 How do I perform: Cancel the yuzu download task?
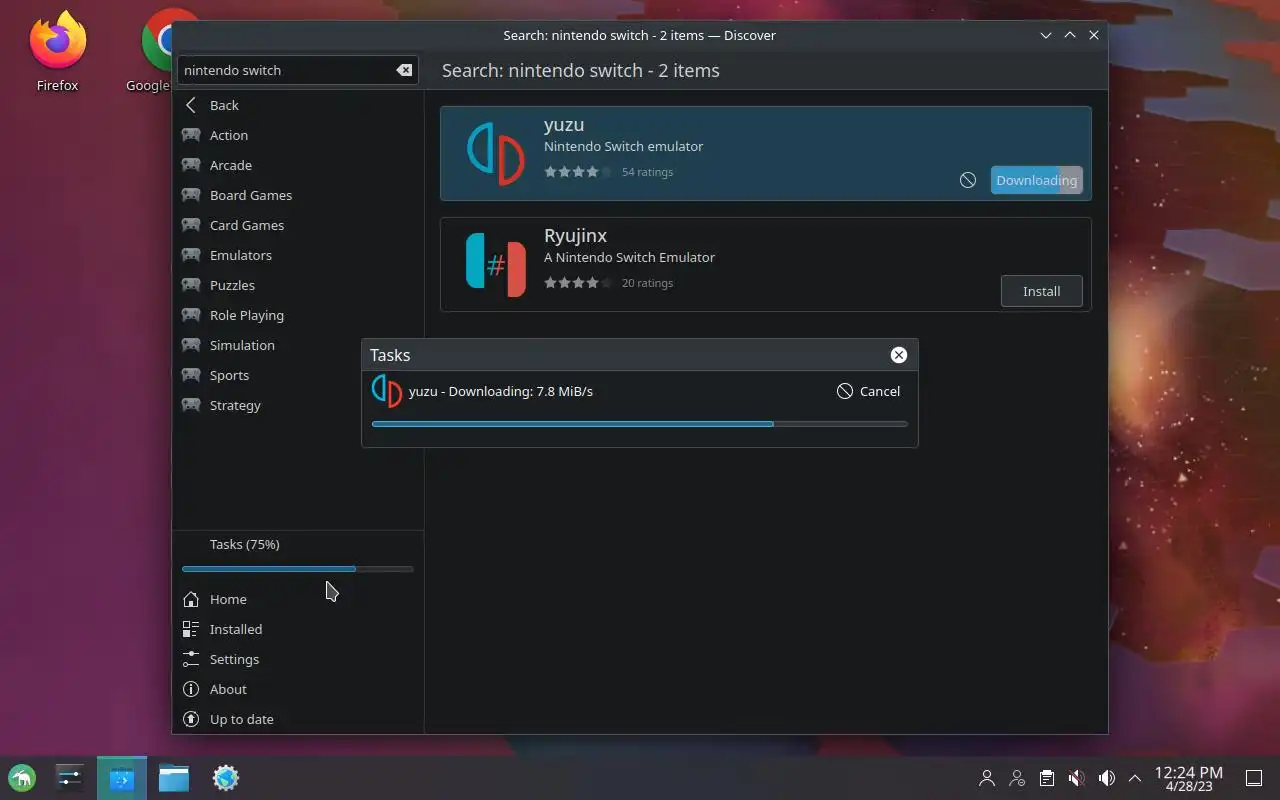coord(868,391)
